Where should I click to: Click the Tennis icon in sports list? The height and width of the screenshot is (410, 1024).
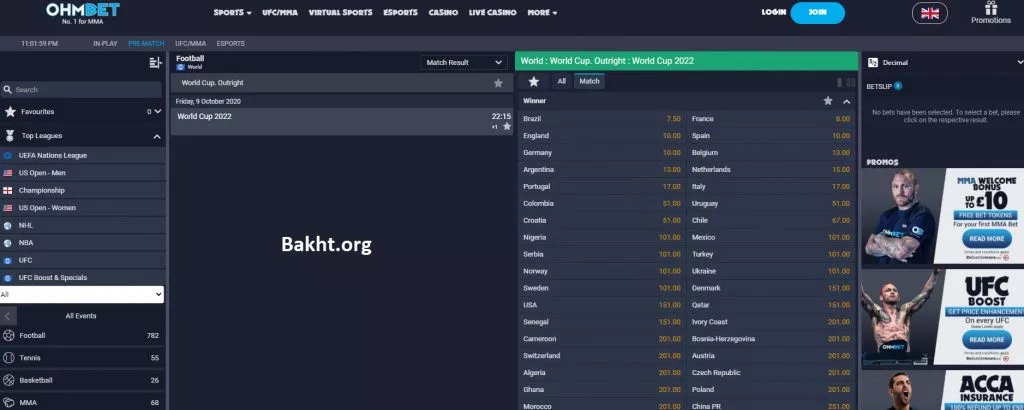10,357
